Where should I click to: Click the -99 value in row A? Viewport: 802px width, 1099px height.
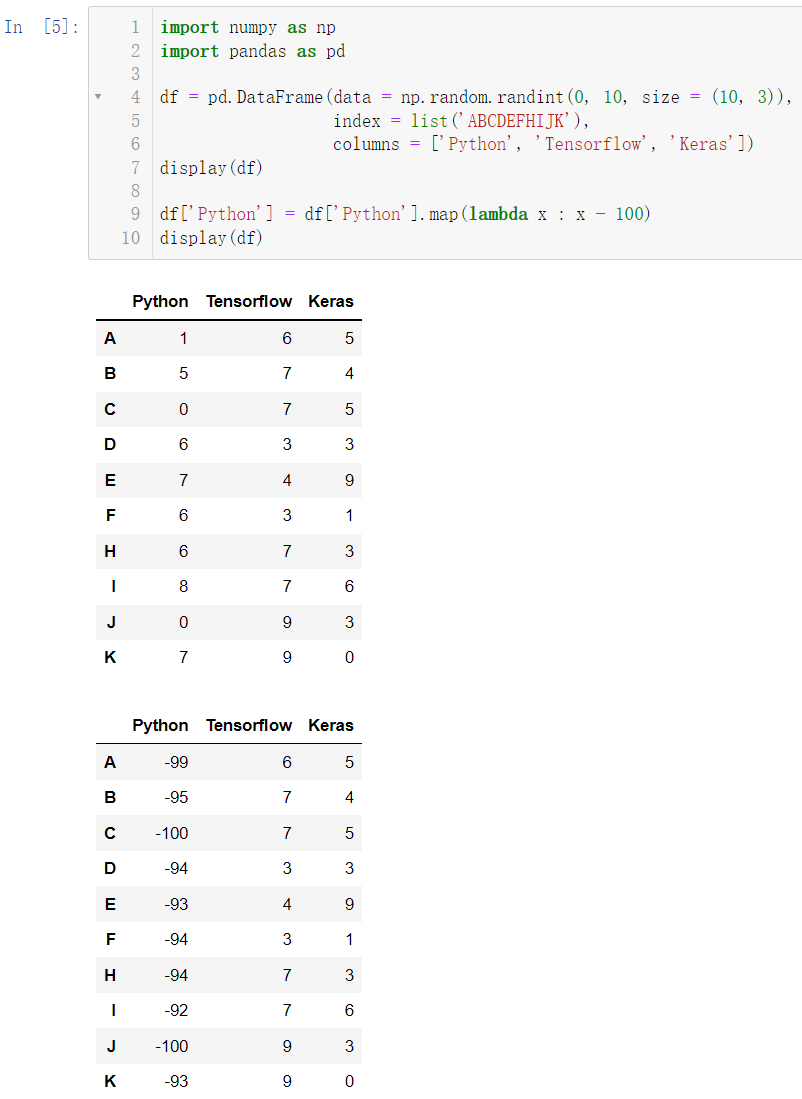tap(176, 763)
